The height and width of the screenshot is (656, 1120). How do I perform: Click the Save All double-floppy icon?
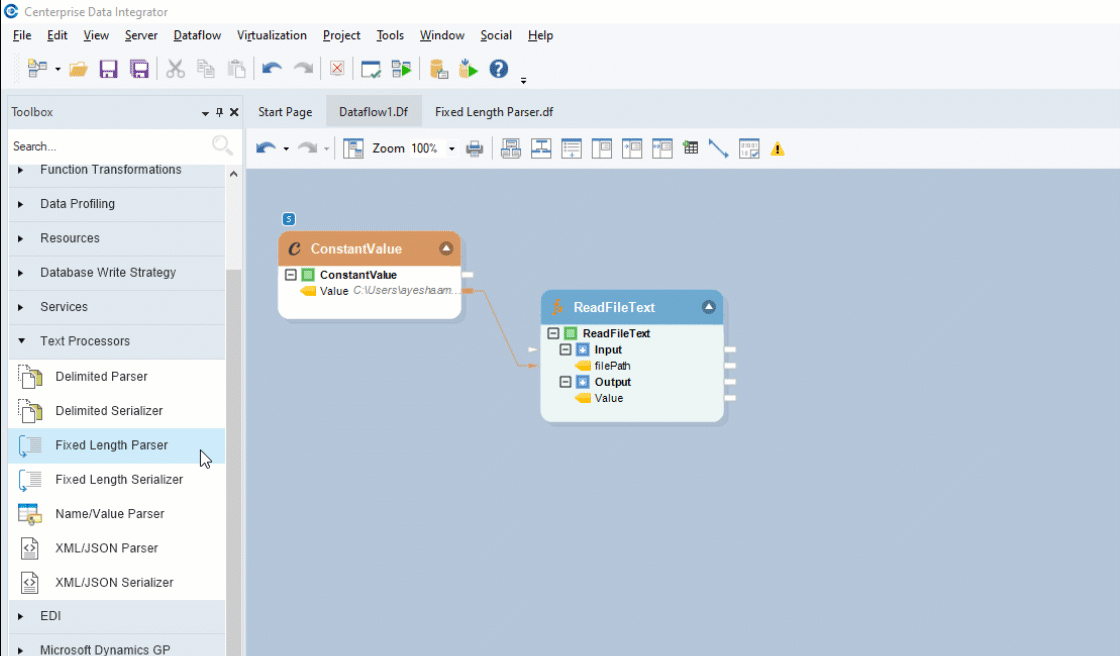(140, 69)
